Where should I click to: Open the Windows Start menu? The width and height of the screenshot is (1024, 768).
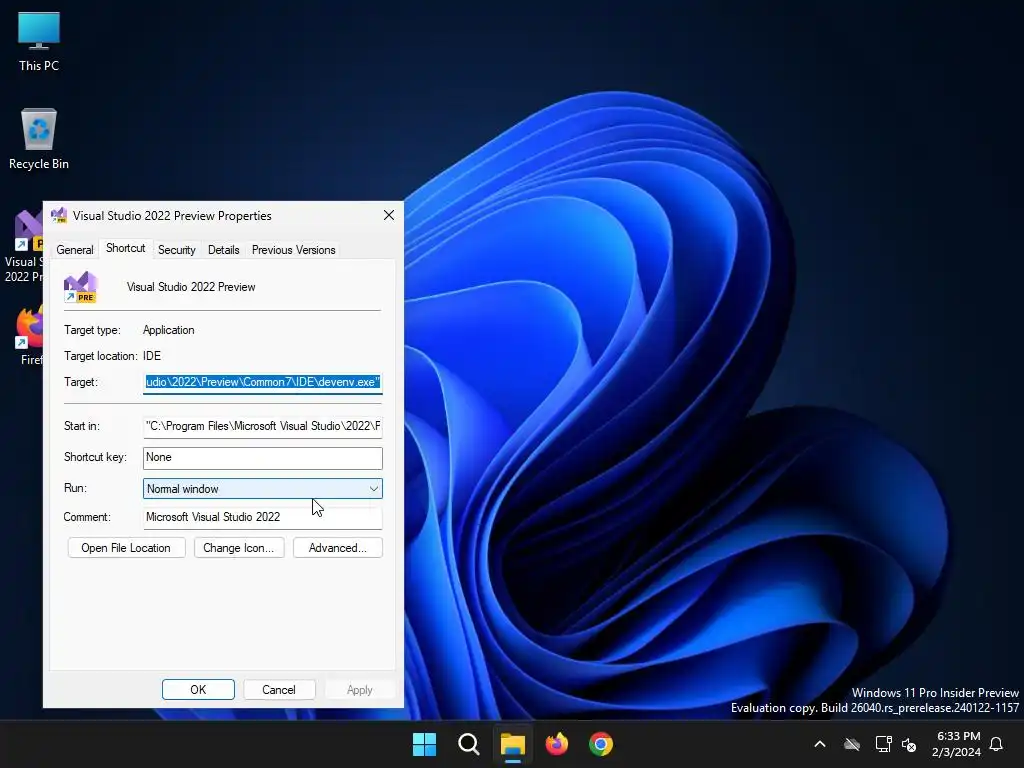pyautogui.click(x=424, y=744)
